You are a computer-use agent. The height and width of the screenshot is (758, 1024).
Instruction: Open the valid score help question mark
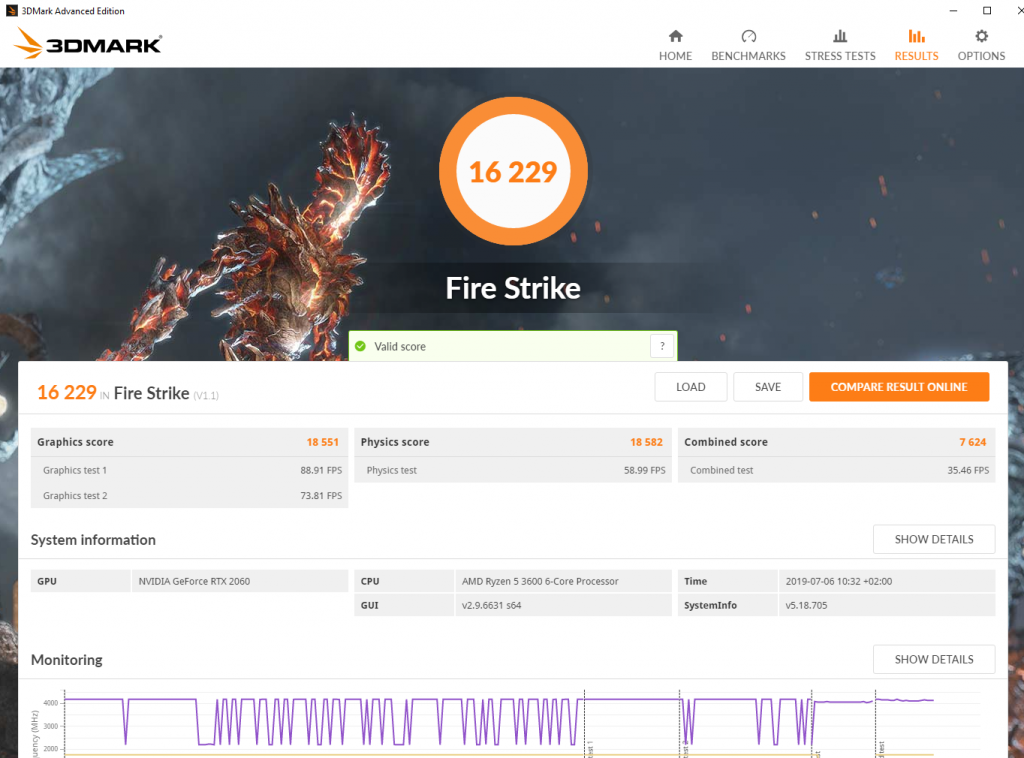[662, 346]
